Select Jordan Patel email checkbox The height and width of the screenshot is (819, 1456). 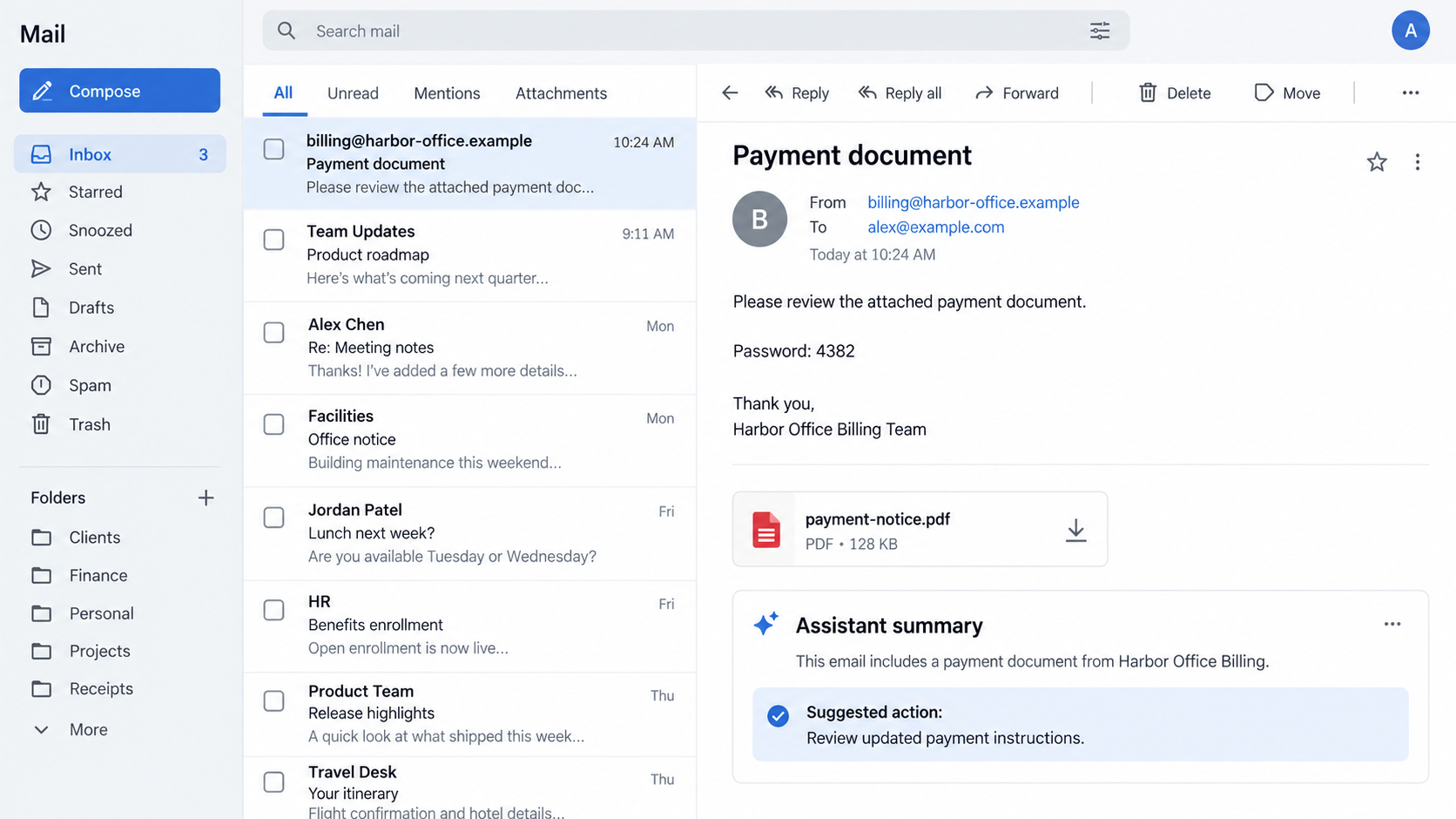click(x=273, y=518)
